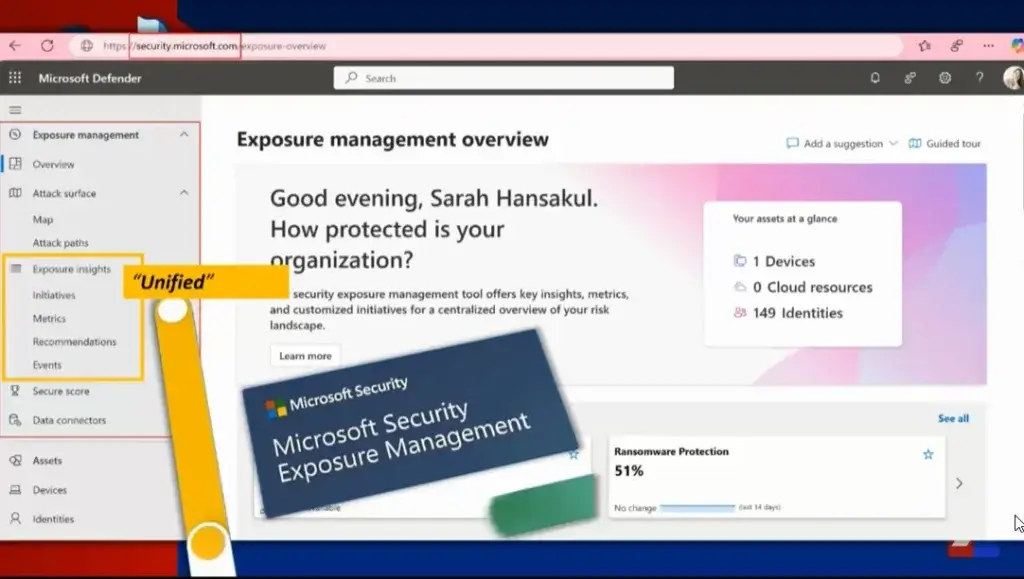Add page to favorites star icon
Screen dimensions: 1024x579
coord(924,46)
